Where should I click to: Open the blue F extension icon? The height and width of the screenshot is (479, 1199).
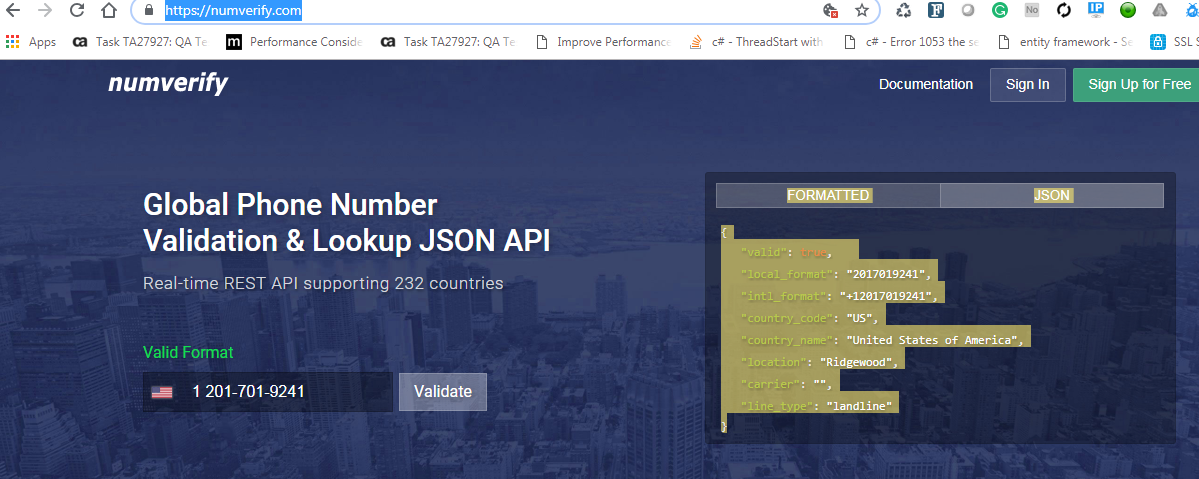click(936, 10)
